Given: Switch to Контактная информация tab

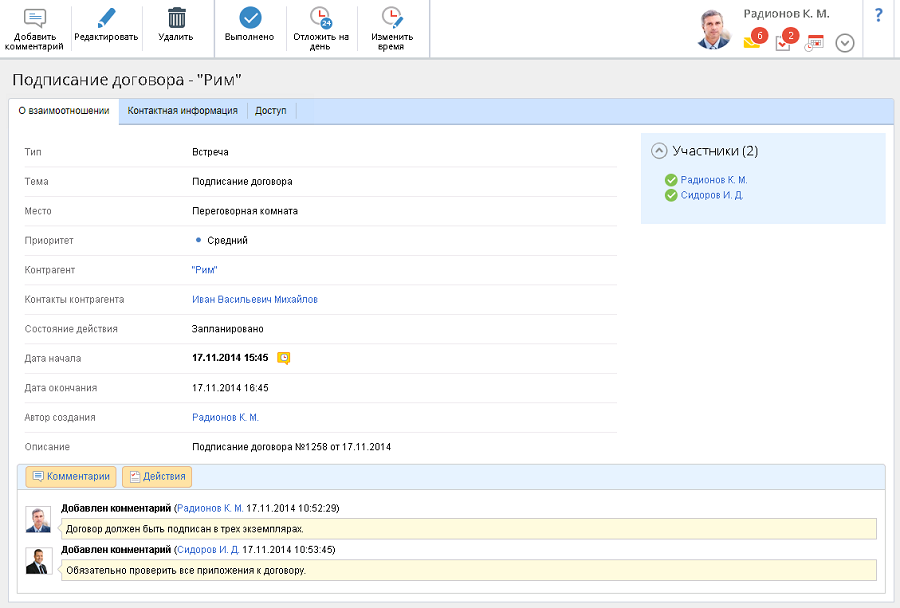Looking at the screenshot, I should (x=182, y=111).
